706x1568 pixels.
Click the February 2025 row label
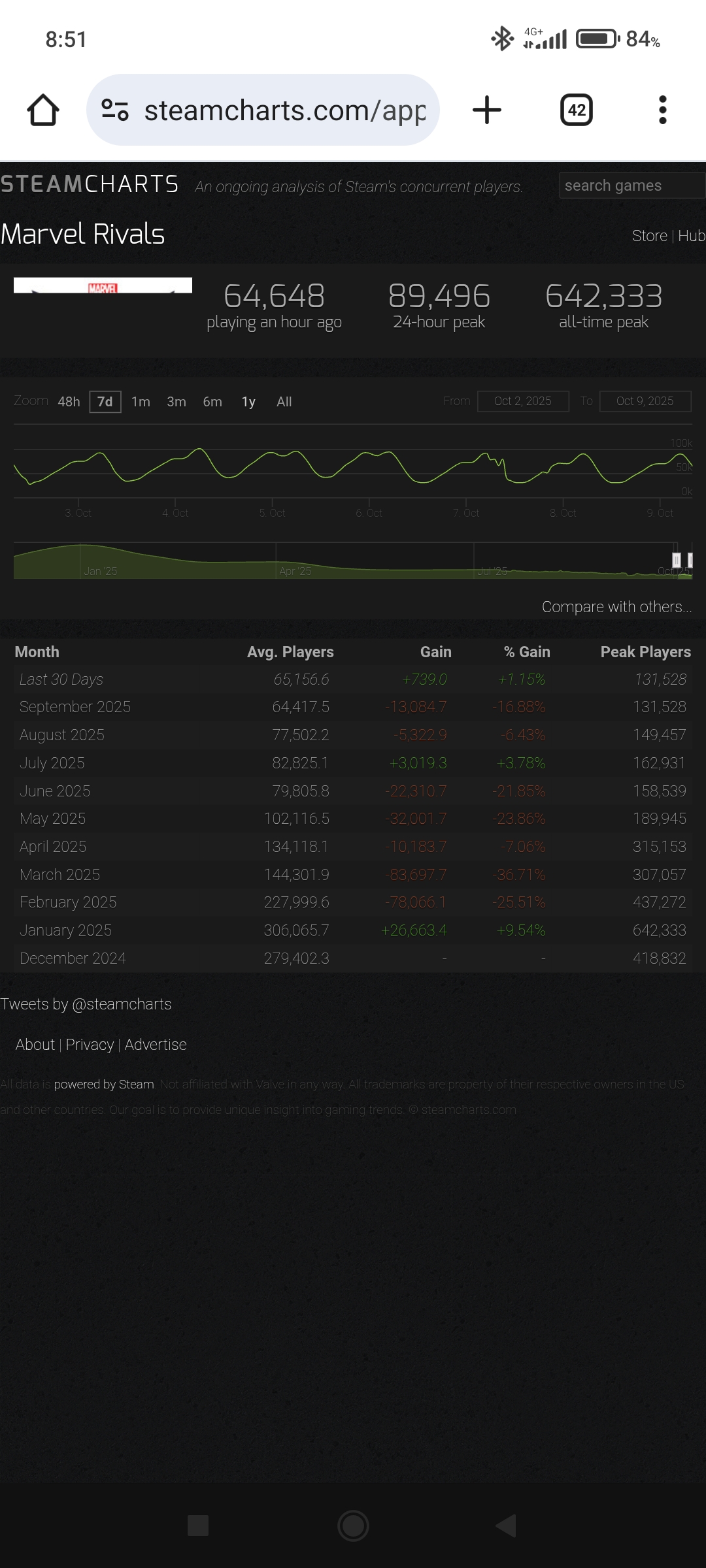(68, 902)
